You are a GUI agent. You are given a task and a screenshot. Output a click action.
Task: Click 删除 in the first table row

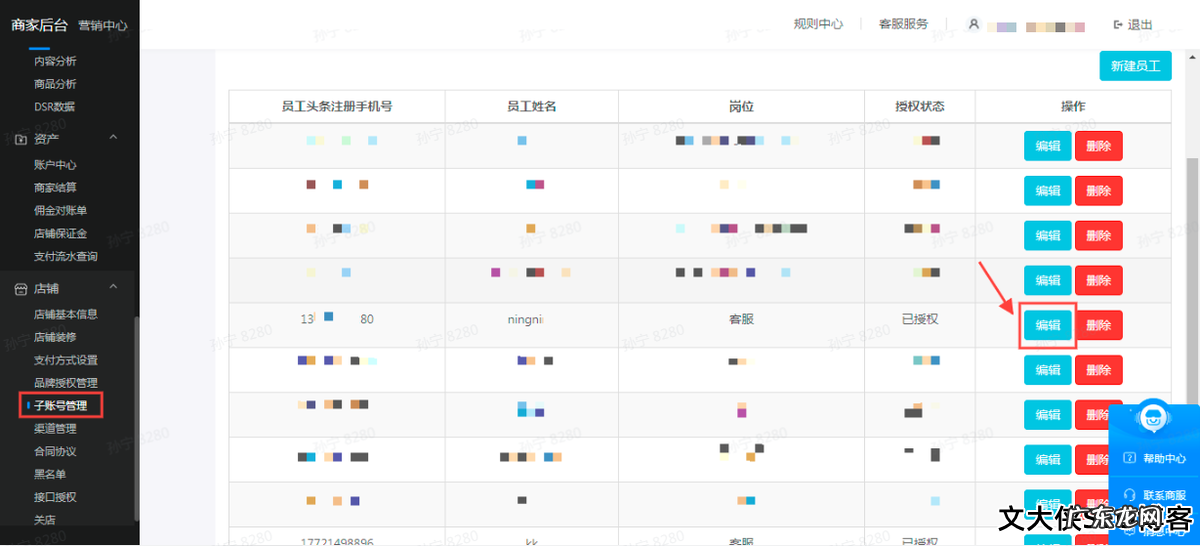[x=1099, y=146]
